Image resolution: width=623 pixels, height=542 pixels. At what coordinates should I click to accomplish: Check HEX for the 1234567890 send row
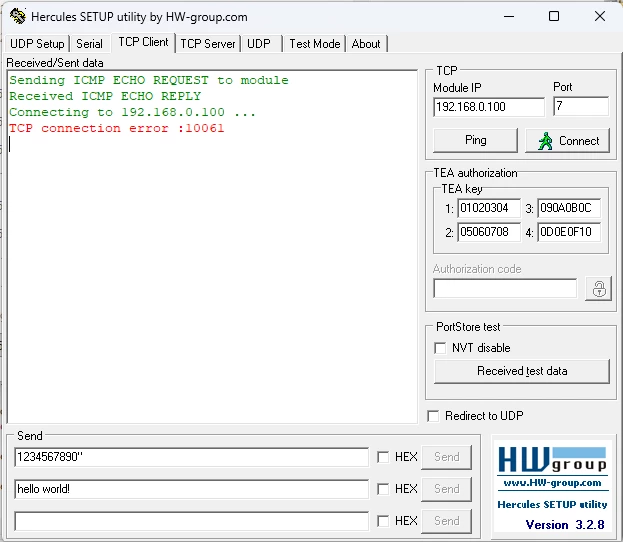pos(383,457)
